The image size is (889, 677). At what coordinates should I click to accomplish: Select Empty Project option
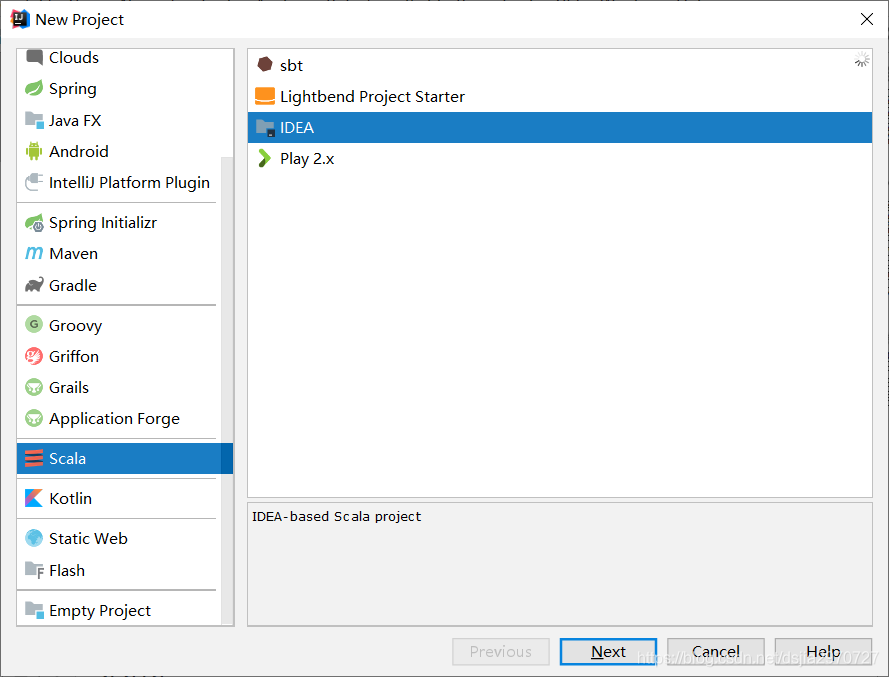coord(100,610)
